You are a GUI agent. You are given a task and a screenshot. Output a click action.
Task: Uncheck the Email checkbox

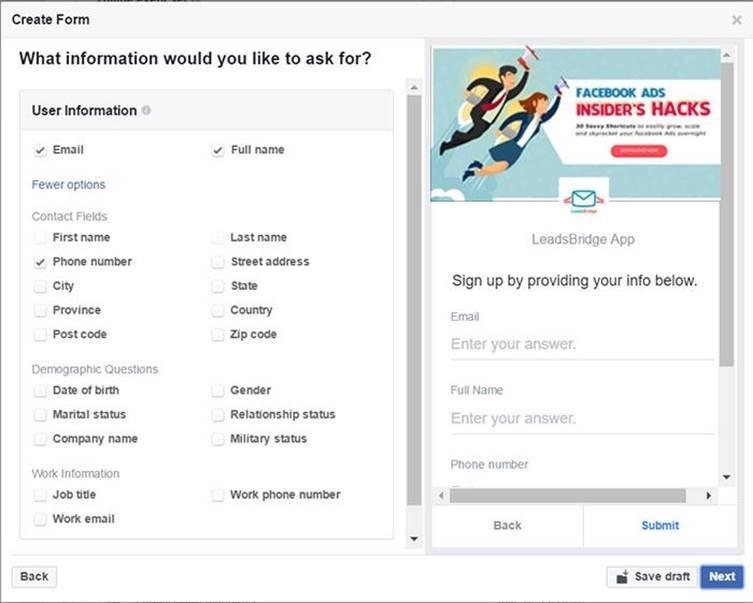pyautogui.click(x=40, y=150)
